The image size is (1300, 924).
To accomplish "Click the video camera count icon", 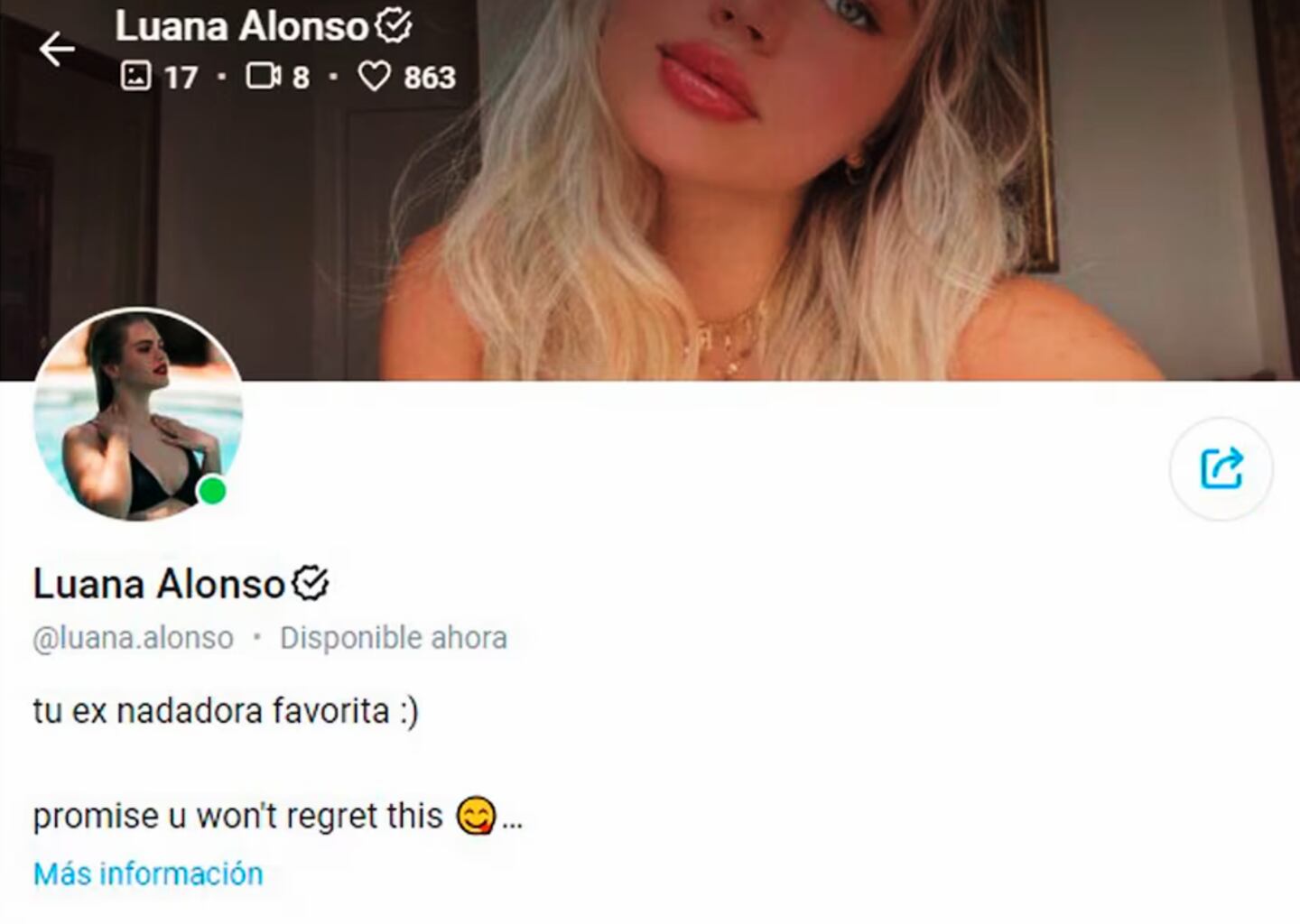I will coord(264,76).
